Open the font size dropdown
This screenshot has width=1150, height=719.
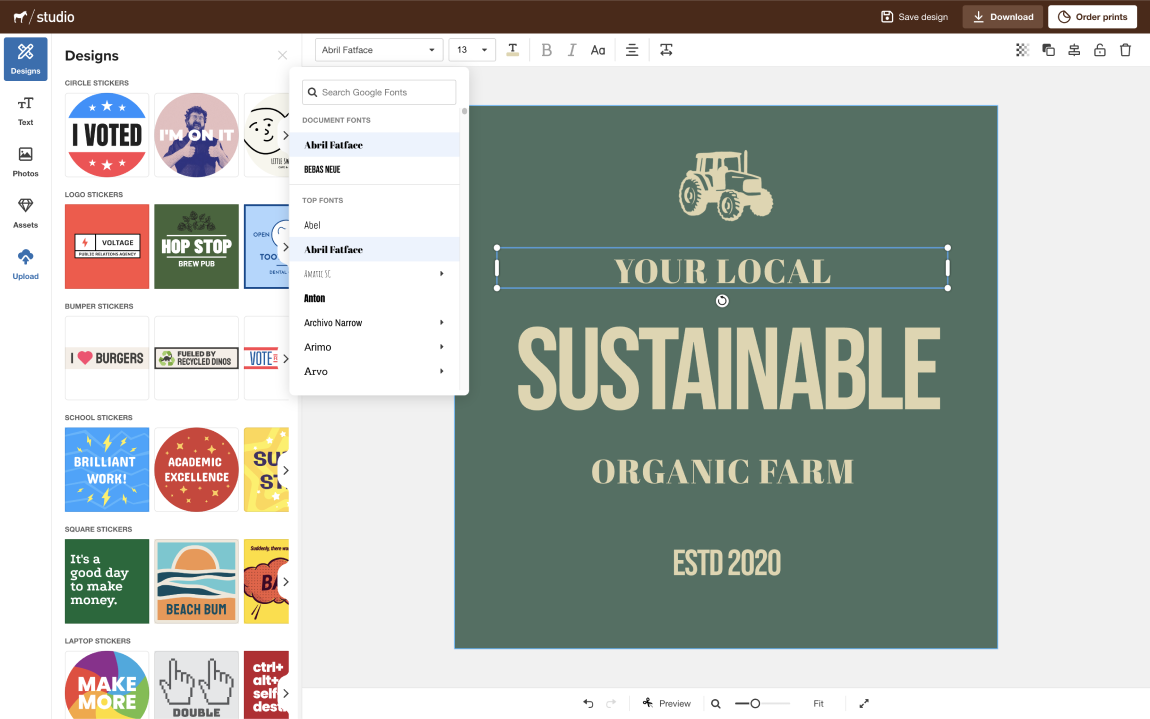pyautogui.click(x=472, y=50)
